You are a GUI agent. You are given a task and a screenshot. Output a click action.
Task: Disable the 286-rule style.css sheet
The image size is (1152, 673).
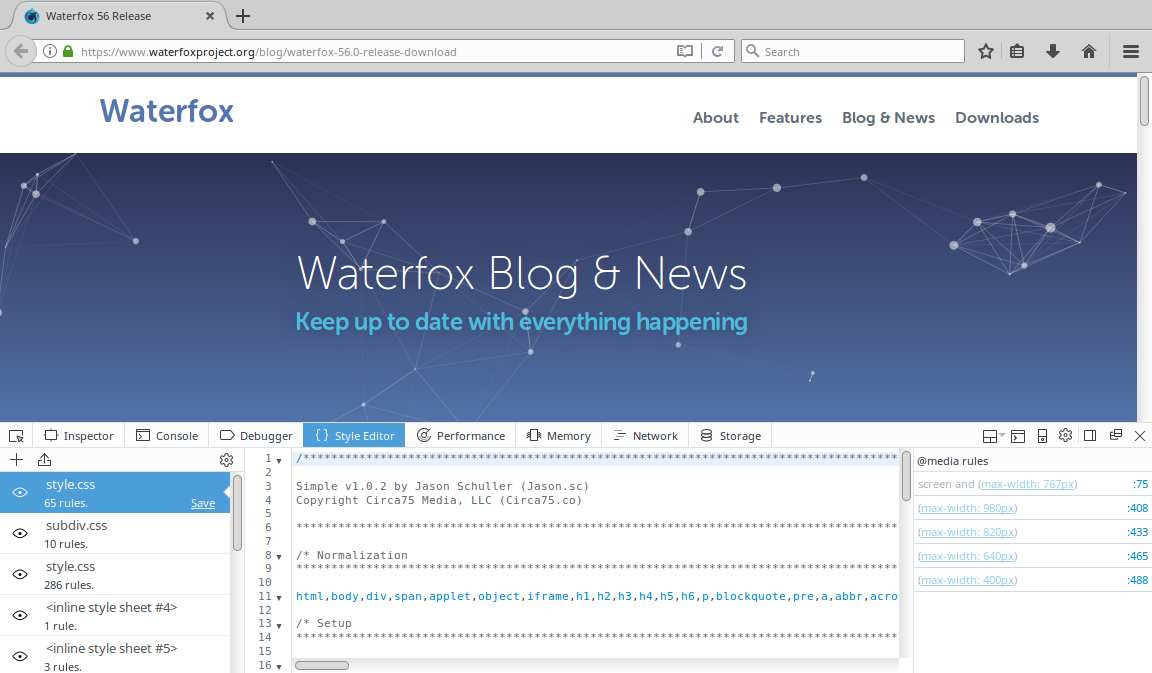(19, 574)
